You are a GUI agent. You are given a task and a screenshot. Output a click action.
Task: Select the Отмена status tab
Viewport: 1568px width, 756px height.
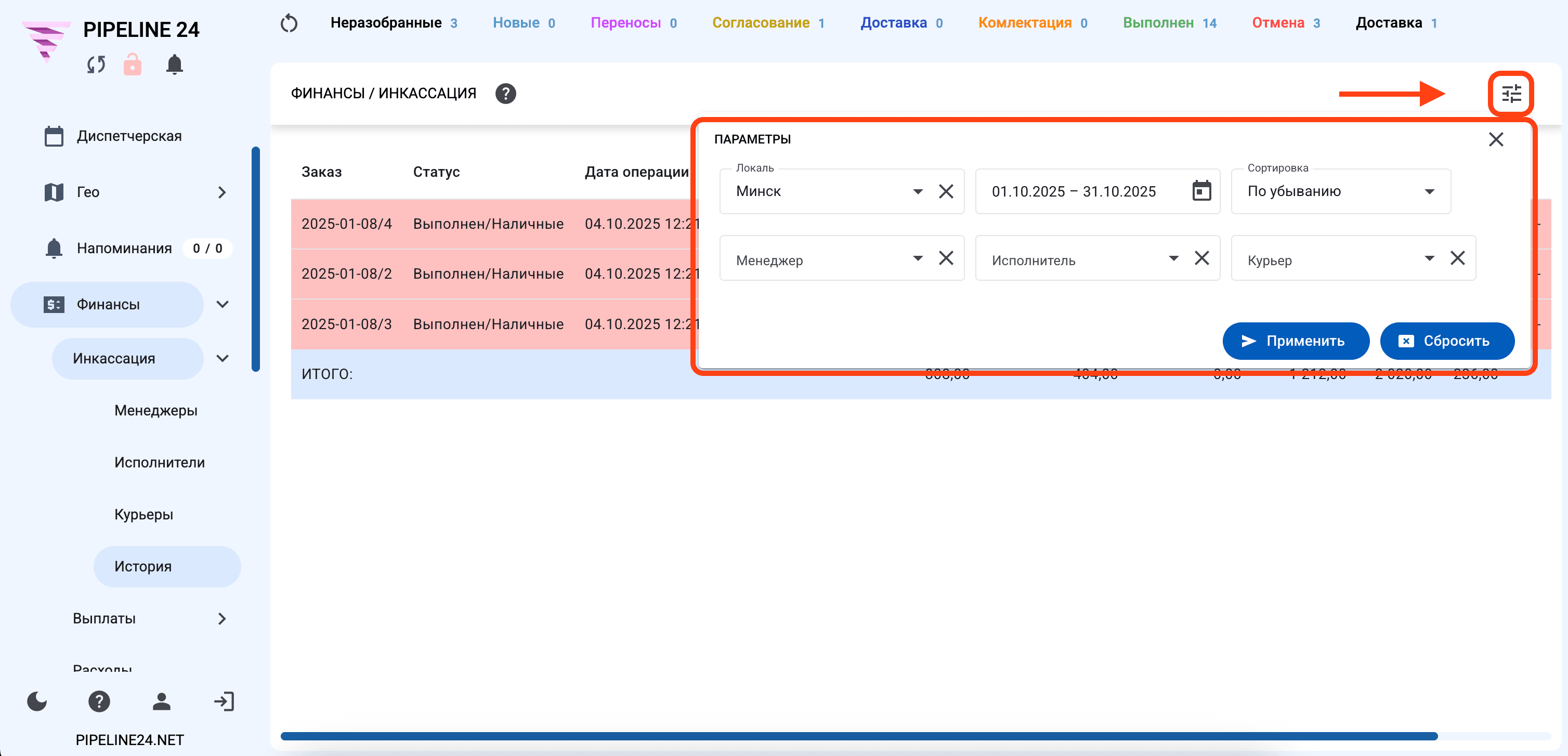(x=1286, y=23)
